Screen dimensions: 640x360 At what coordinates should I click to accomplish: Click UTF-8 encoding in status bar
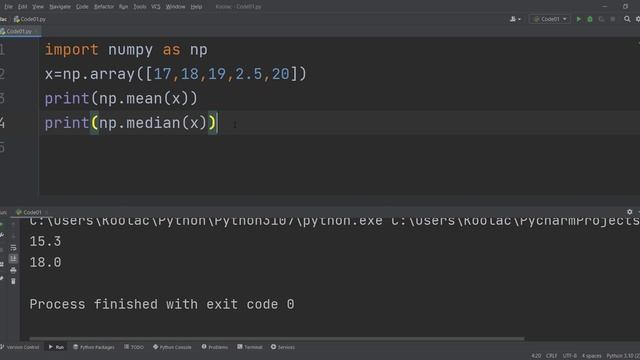569,356
